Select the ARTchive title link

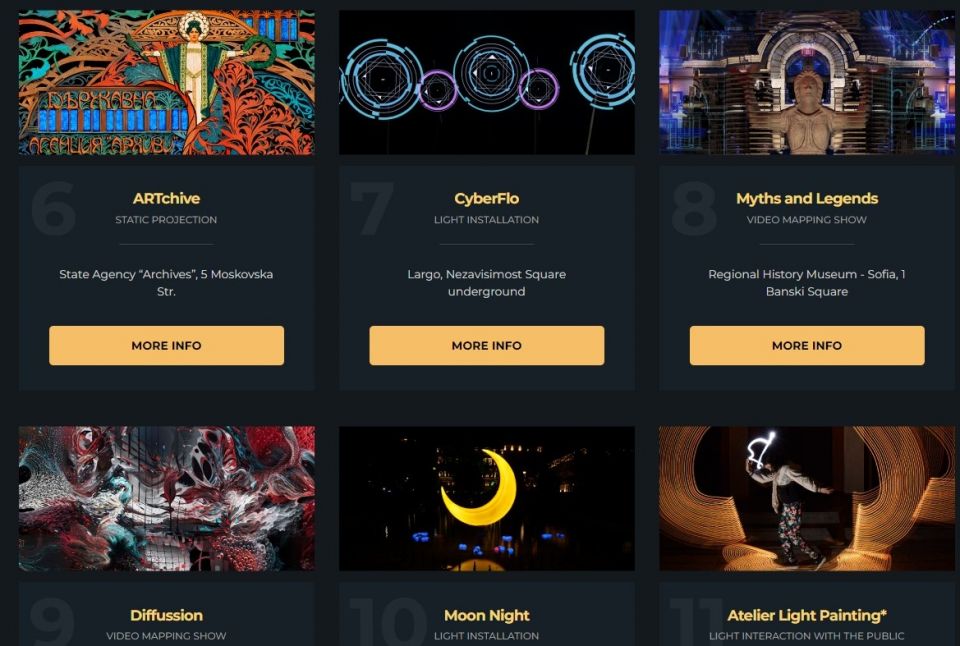(167, 198)
